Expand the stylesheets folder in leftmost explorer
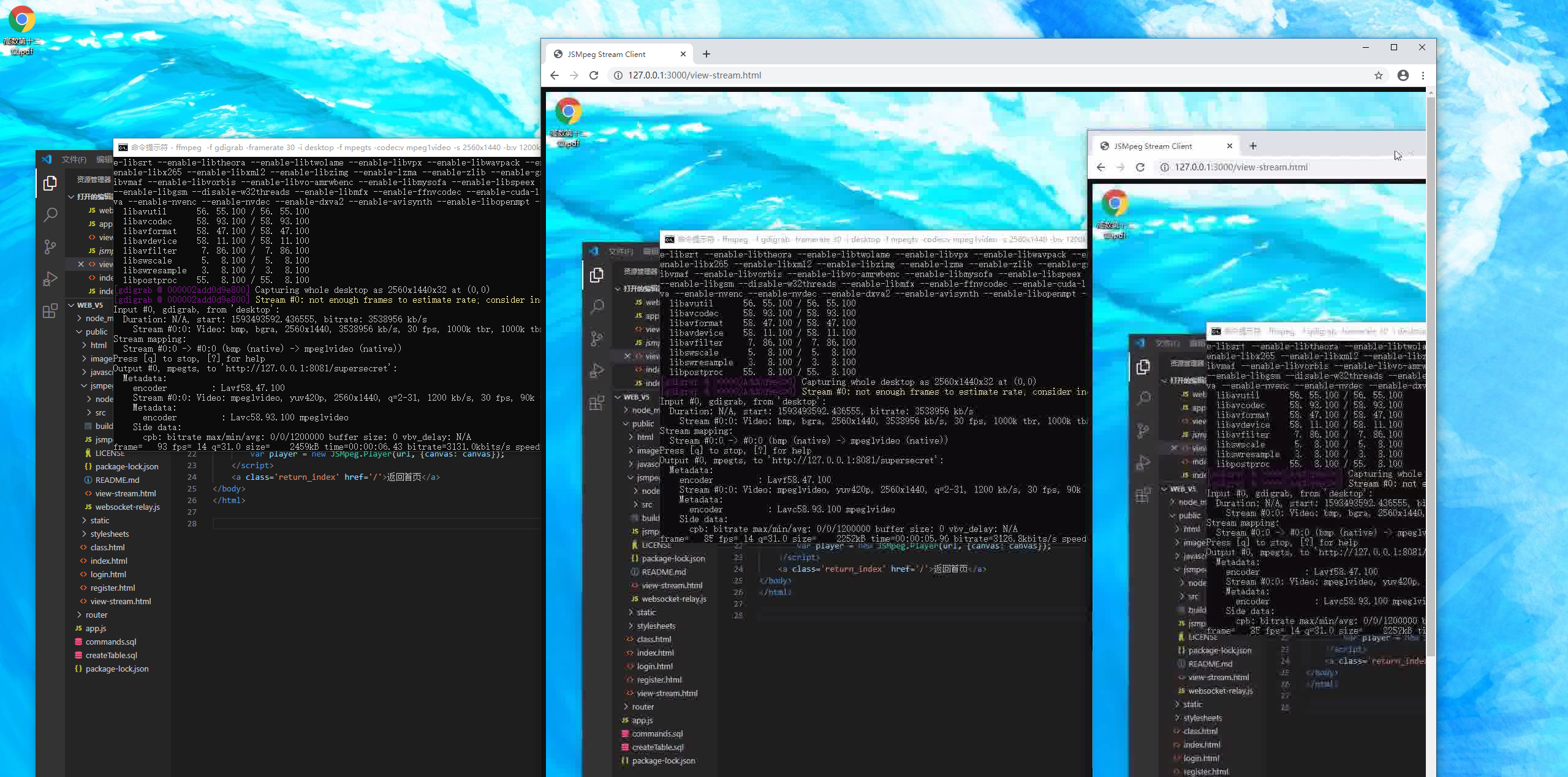Image resolution: width=1568 pixels, height=777 pixels. [x=109, y=534]
